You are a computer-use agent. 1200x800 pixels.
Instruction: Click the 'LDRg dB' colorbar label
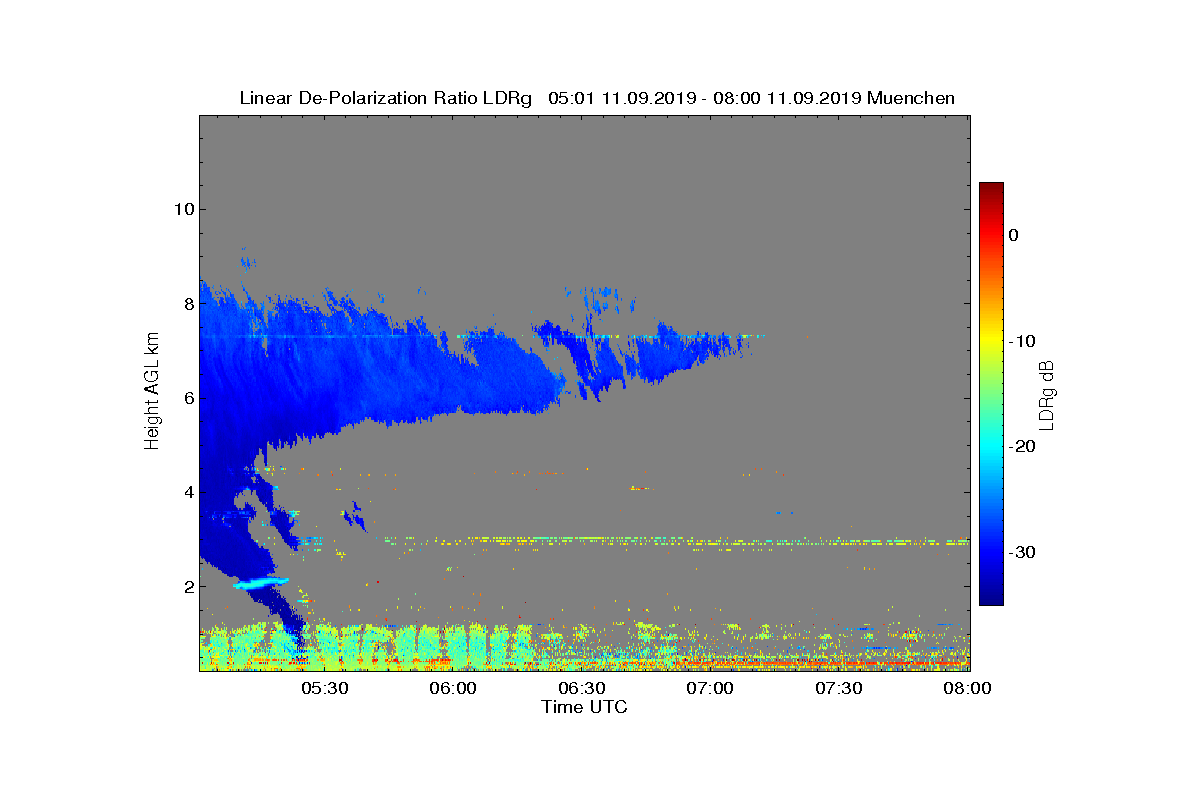(1046, 394)
